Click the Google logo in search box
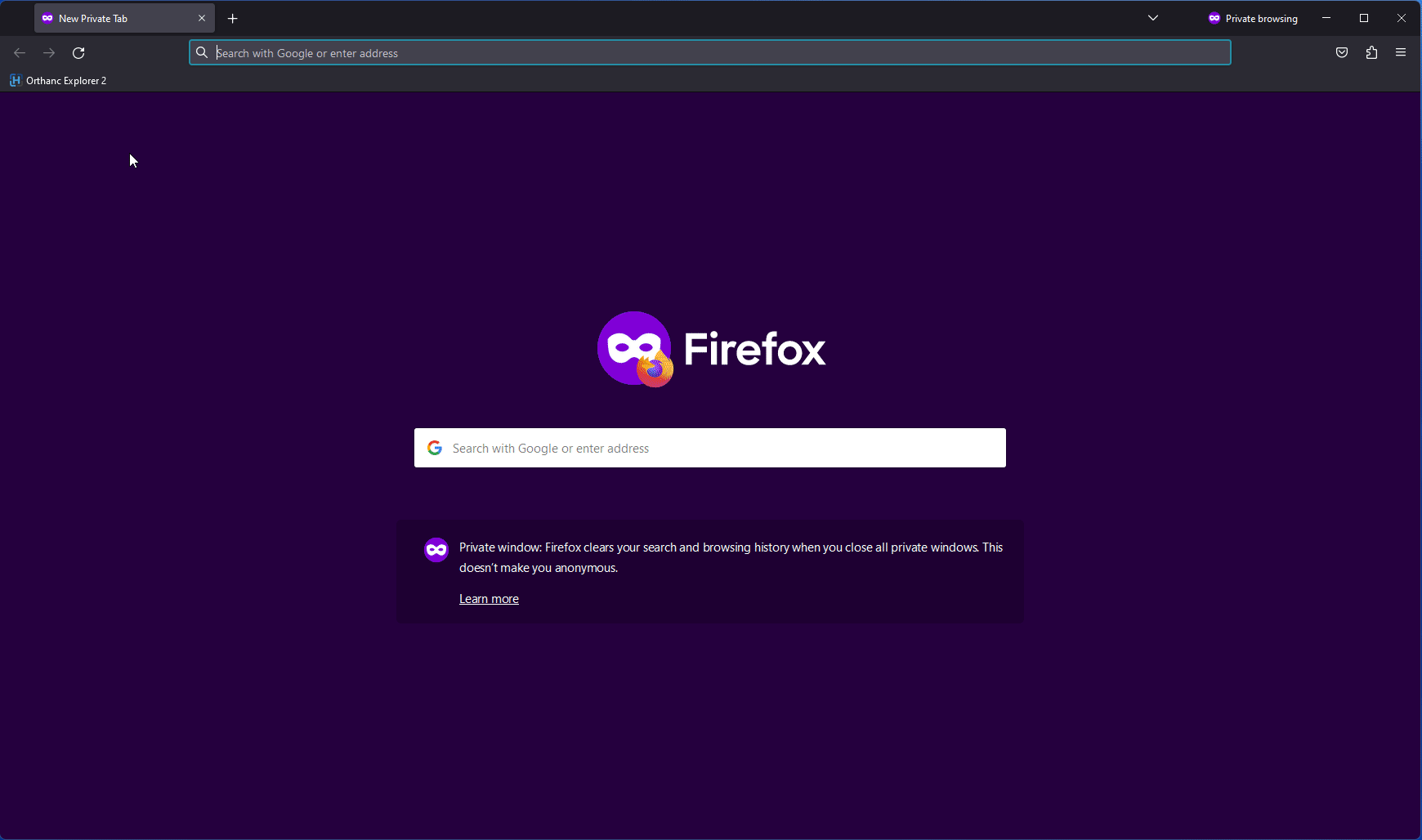1422x840 pixels. coord(435,448)
